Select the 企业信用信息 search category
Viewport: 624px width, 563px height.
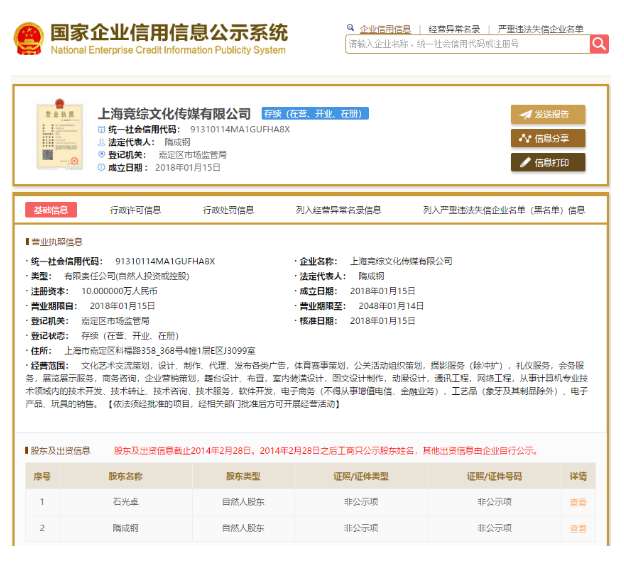tap(385, 29)
